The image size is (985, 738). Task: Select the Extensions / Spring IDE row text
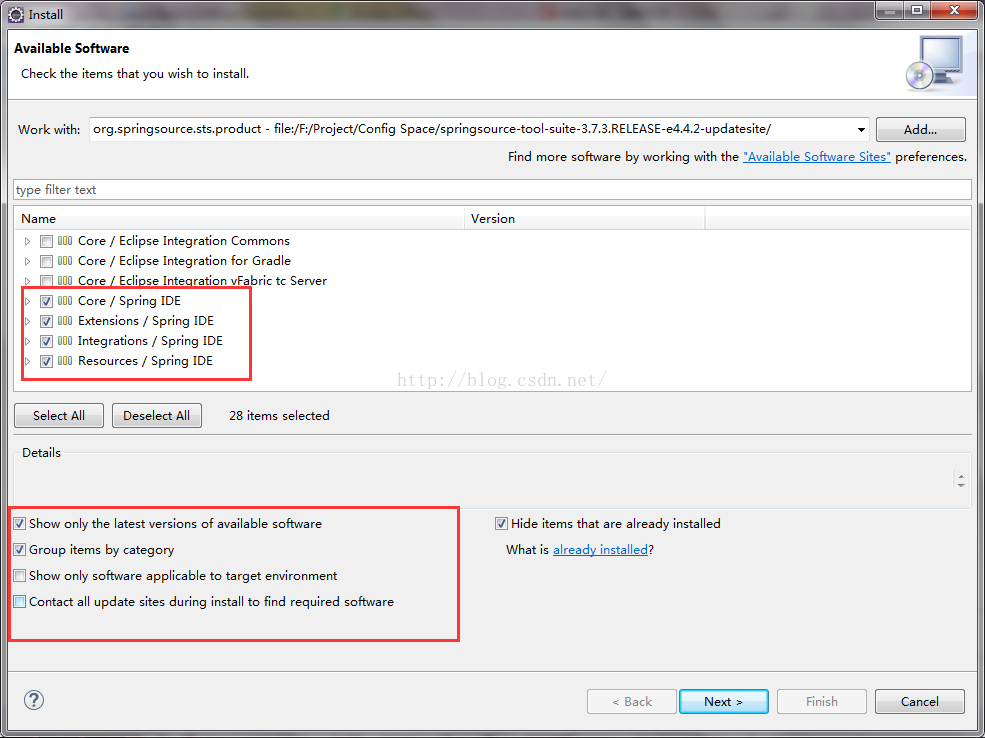tap(146, 321)
